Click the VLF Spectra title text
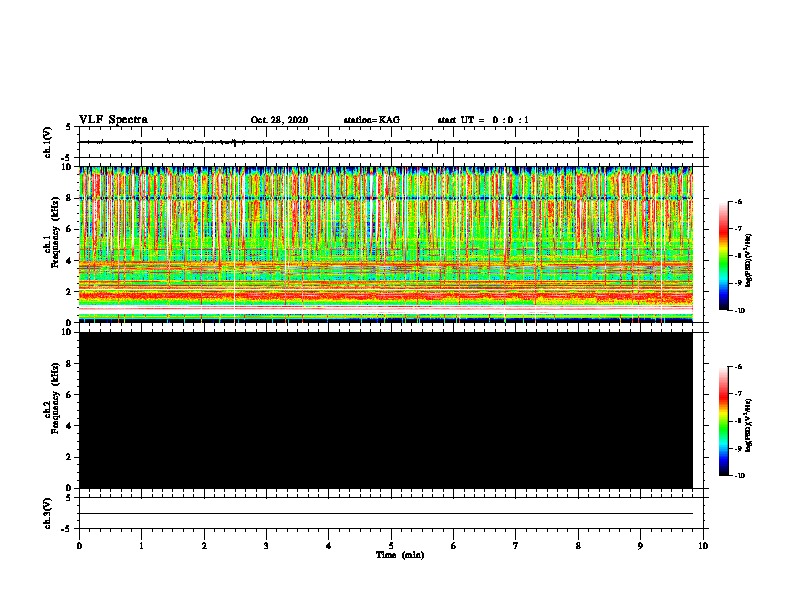 113,120
